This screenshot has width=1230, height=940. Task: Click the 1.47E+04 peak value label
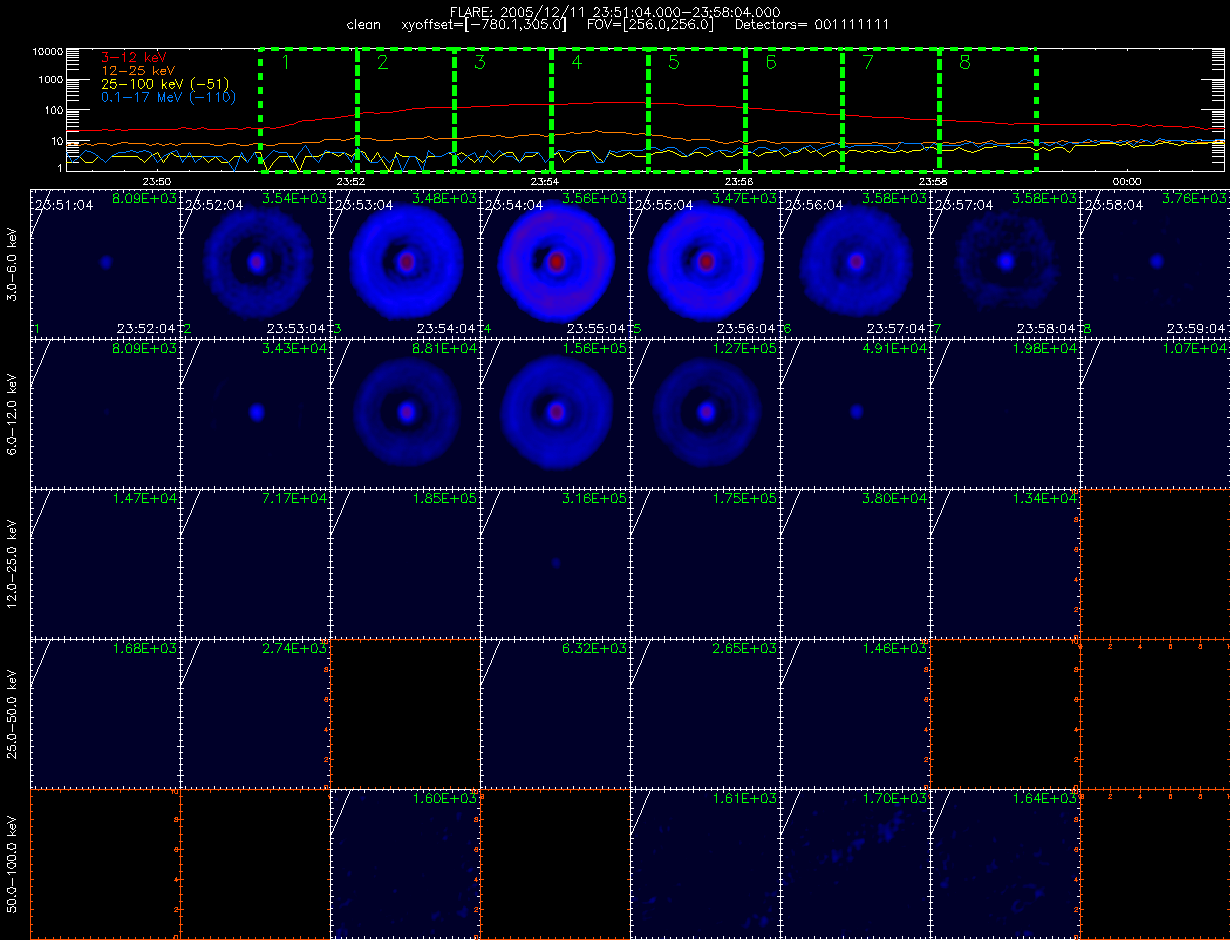click(146, 498)
